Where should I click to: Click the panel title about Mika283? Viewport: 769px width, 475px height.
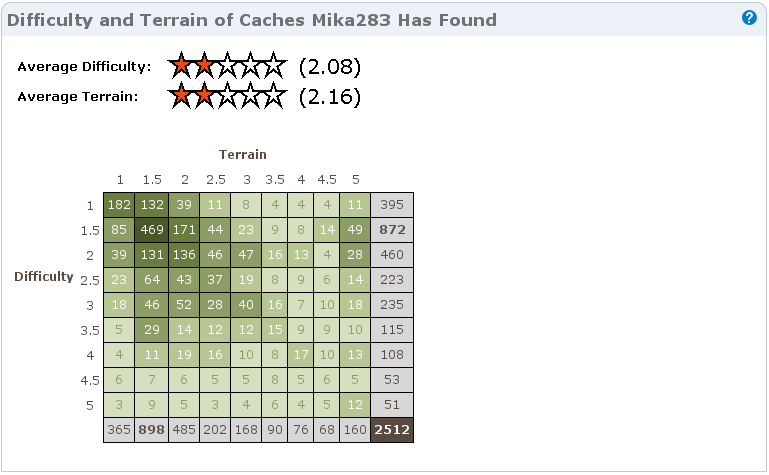(x=252, y=20)
